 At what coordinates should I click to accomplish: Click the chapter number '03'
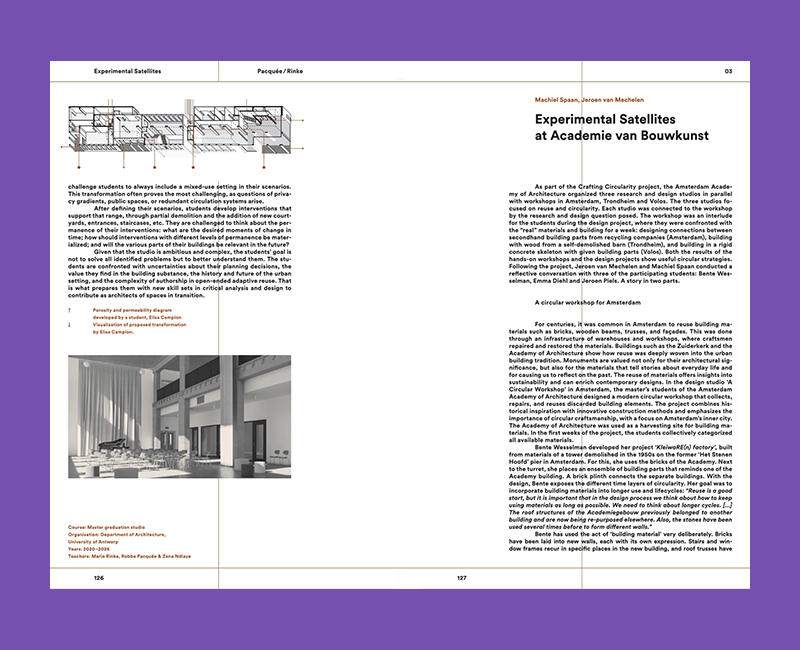click(x=729, y=71)
